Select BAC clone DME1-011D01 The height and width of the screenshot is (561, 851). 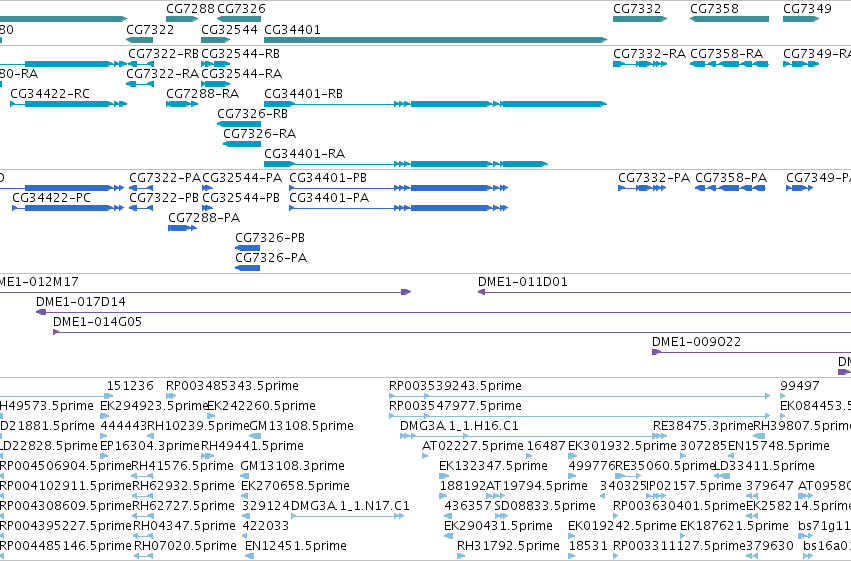pos(664,292)
